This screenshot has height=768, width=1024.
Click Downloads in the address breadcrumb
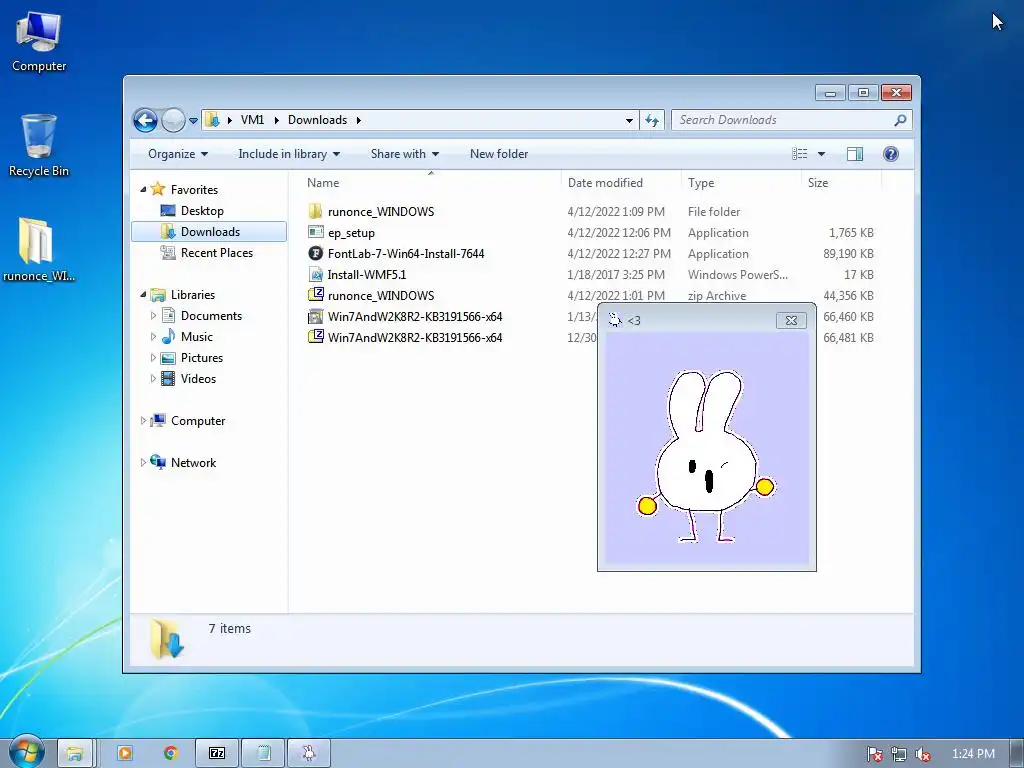coord(317,120)
